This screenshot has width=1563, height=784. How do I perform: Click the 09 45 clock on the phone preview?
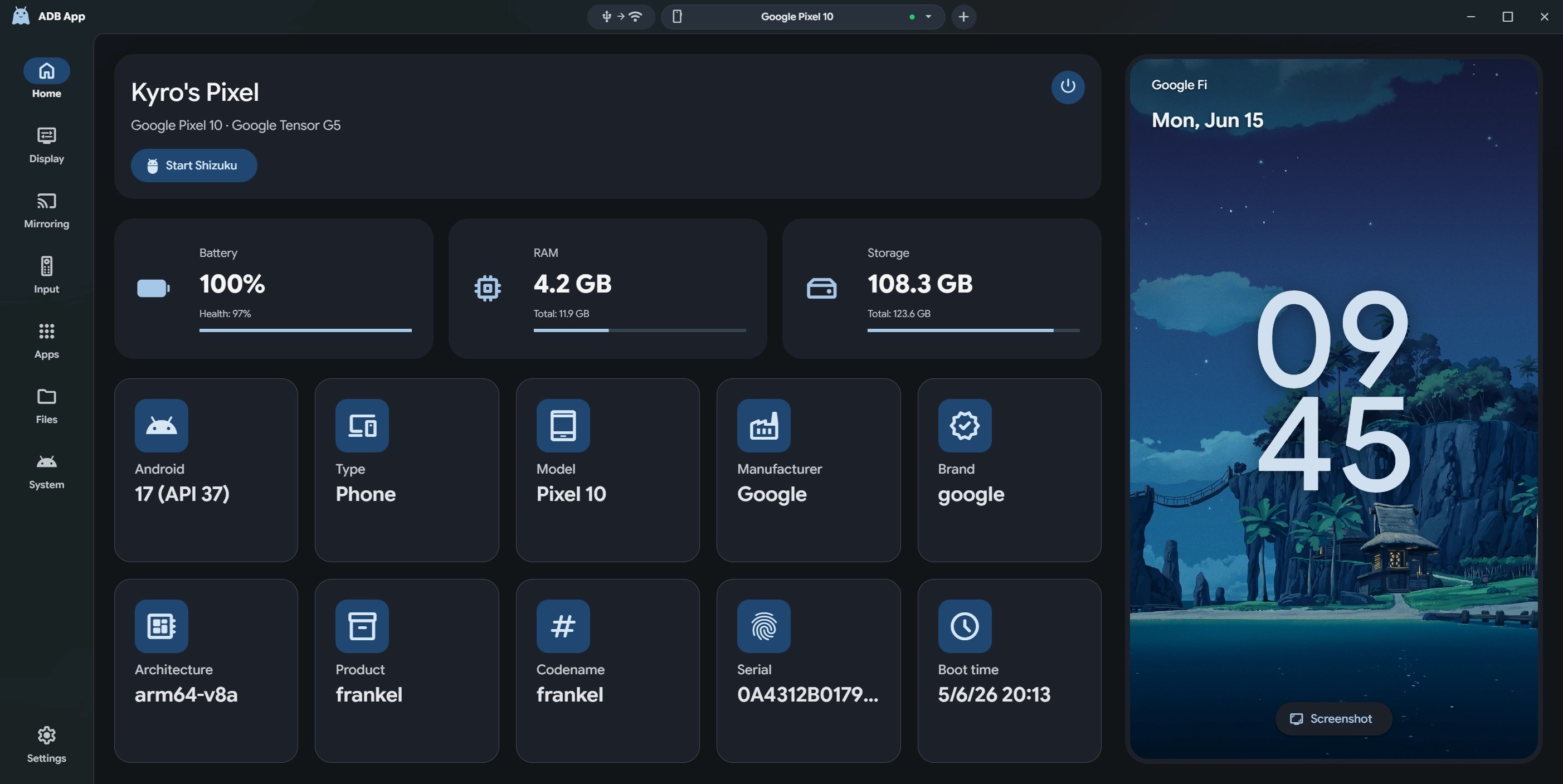pos(1333,390)
